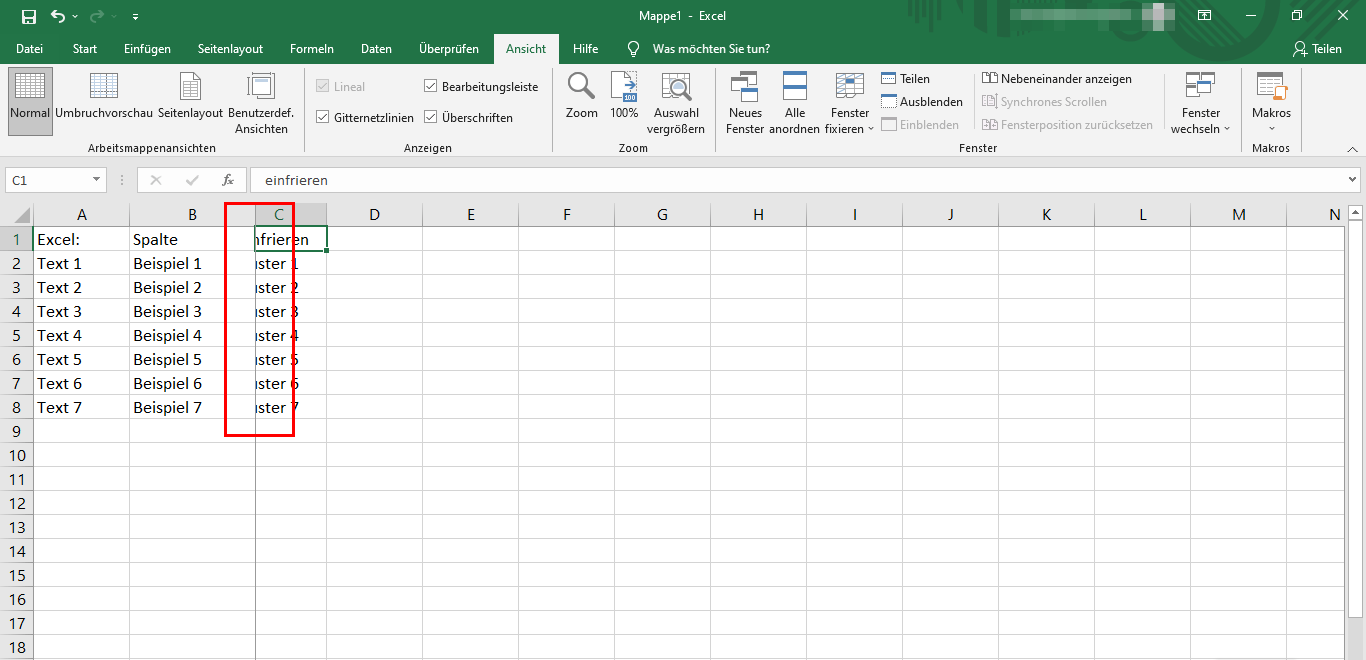Open the Quick Access Toolbar customize dropdown
The image size is (1366, 660).
(135, 17)
